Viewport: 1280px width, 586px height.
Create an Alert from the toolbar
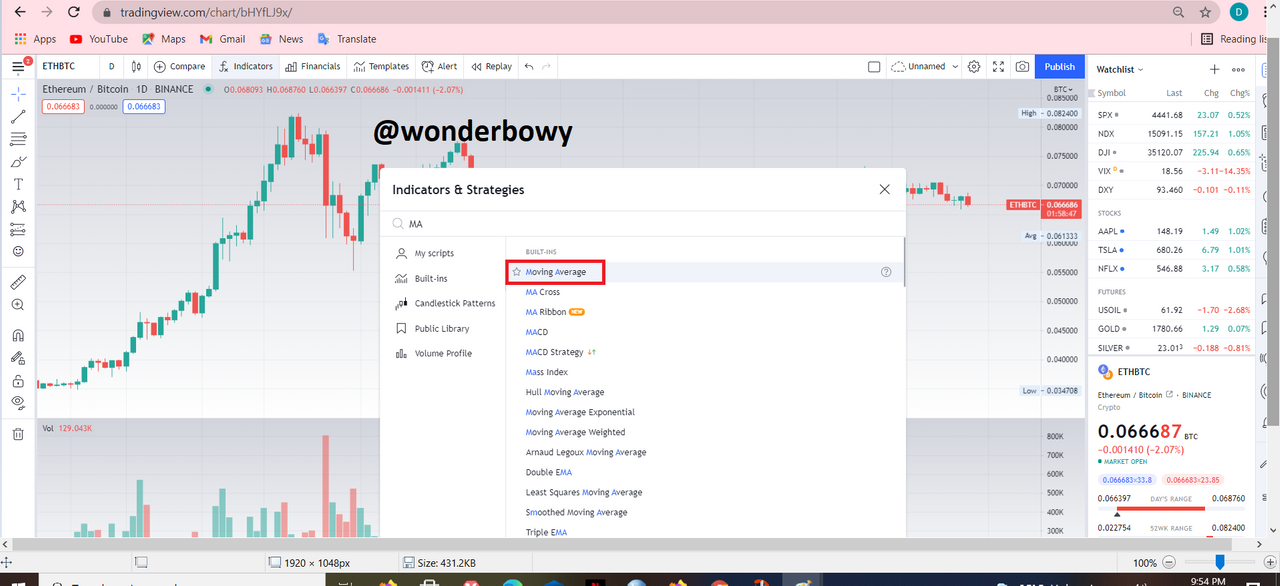coord(440,67)
